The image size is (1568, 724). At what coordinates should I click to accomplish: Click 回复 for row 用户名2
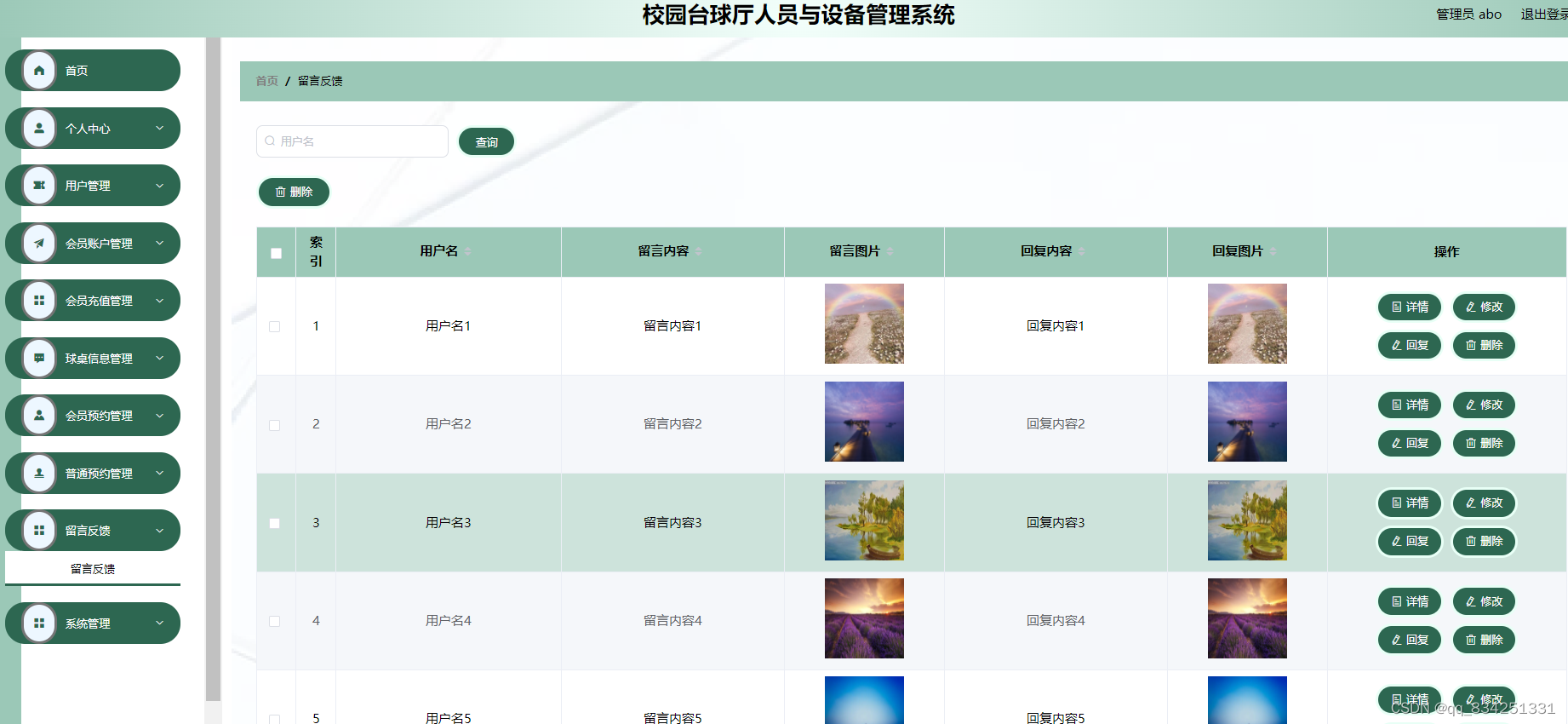pos(1410,443)
